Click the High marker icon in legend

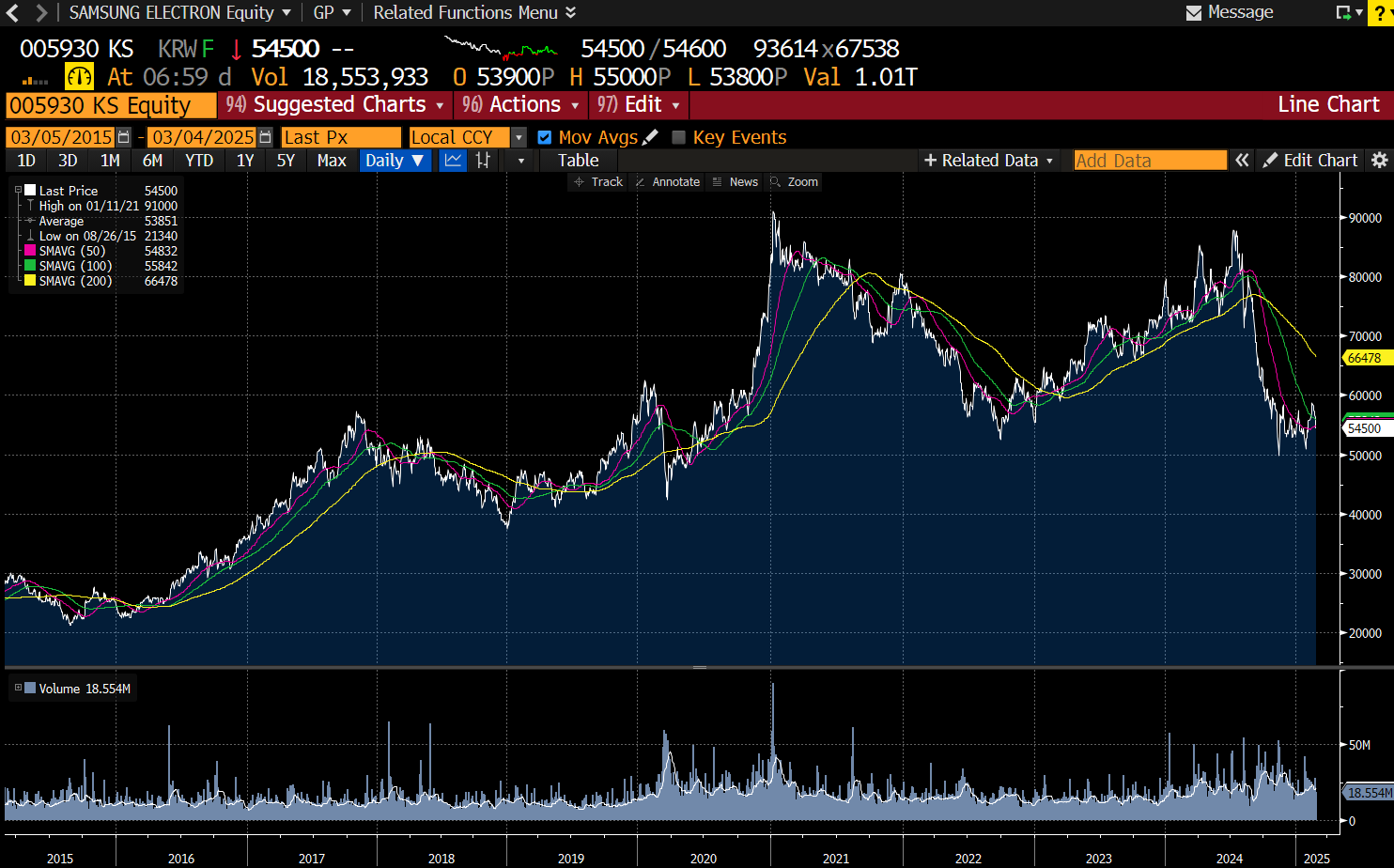coord(30,206)
